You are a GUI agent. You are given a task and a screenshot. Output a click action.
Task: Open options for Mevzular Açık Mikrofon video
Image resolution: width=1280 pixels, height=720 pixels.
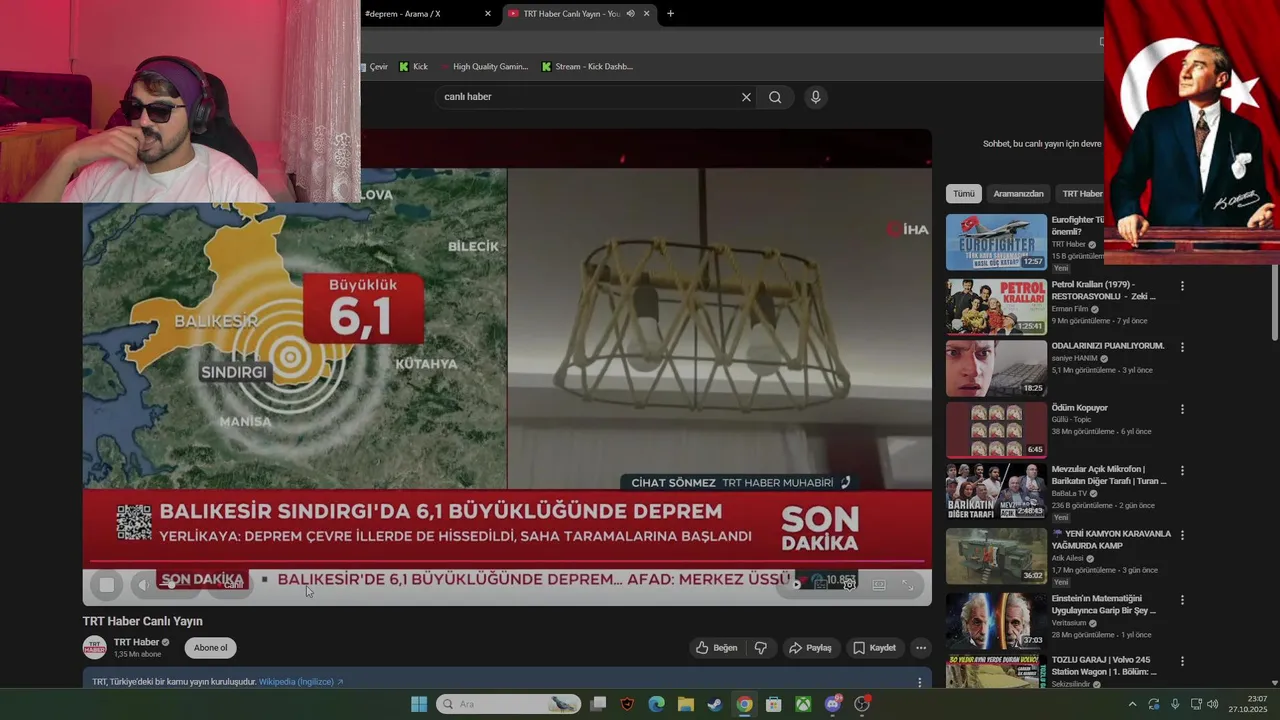(1182, 471)
